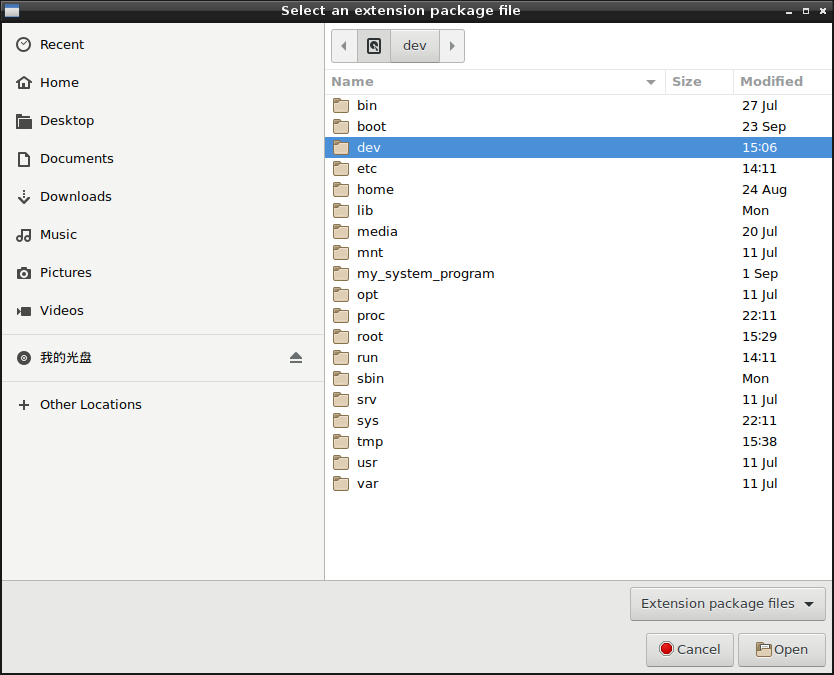
Task: Select the srv folder
Action: 578,399
